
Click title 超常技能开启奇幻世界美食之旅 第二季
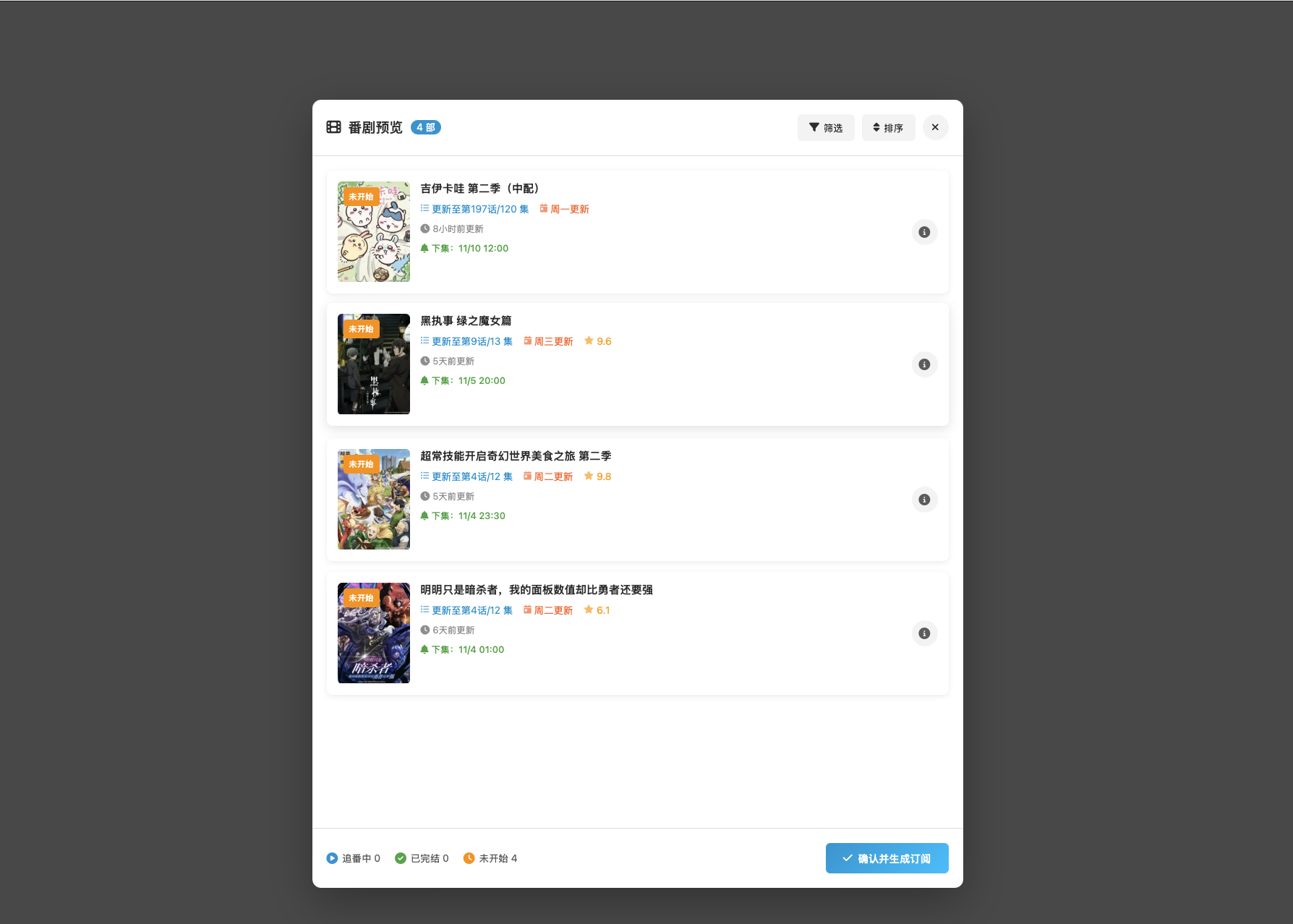(516, 455)
